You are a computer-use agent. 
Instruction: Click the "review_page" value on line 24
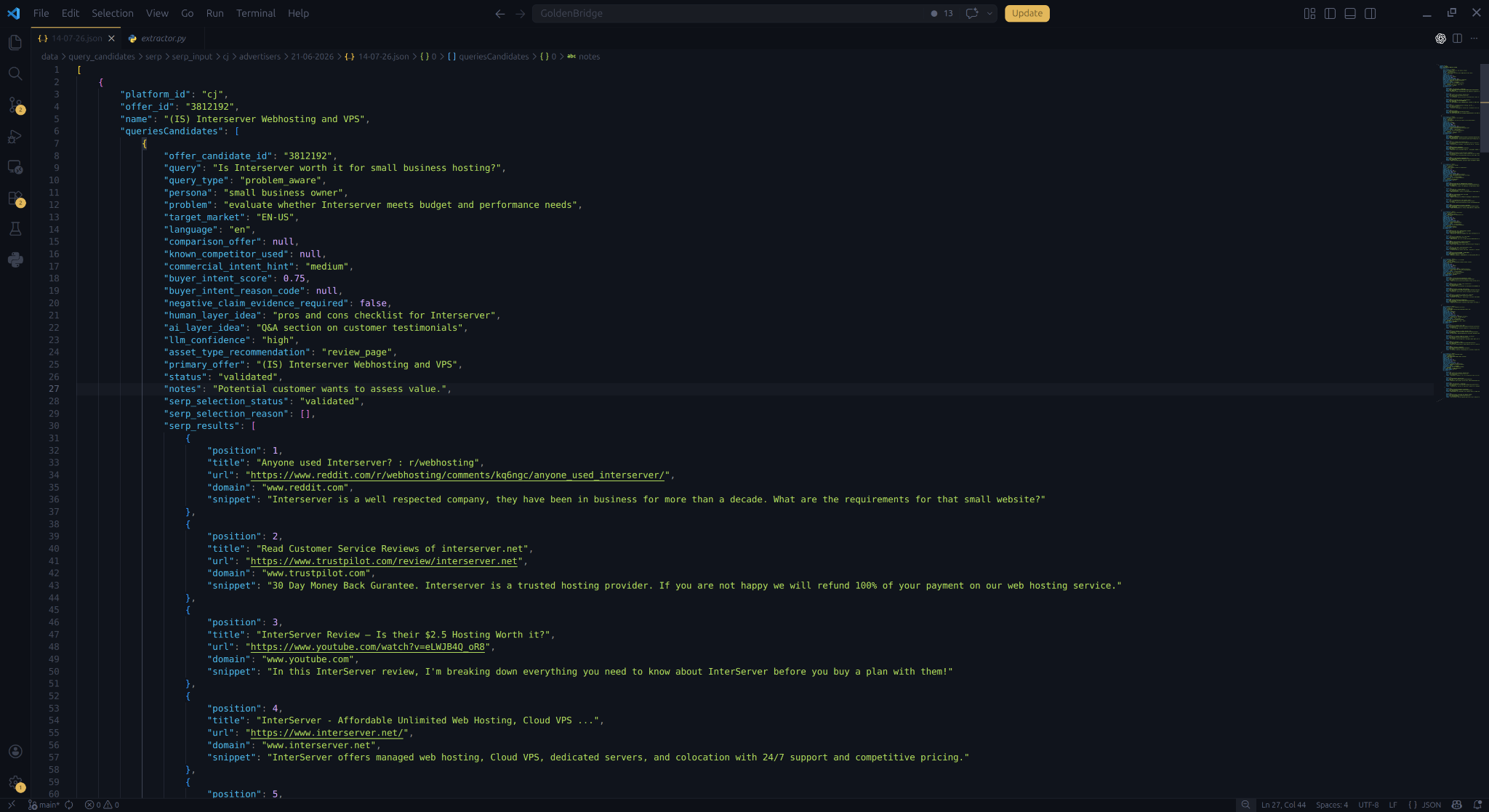click(x=356, y=353)
